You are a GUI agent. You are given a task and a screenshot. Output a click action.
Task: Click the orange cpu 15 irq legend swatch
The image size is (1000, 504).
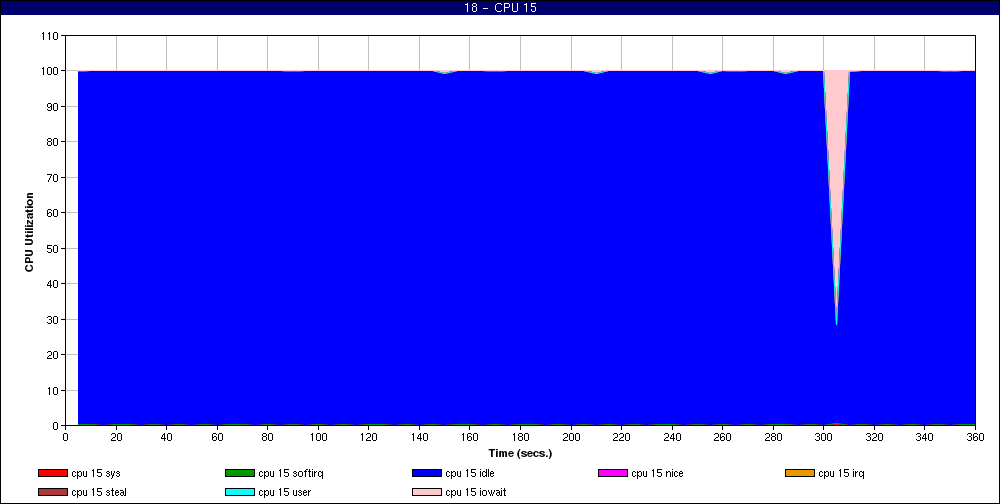[800, 473]
